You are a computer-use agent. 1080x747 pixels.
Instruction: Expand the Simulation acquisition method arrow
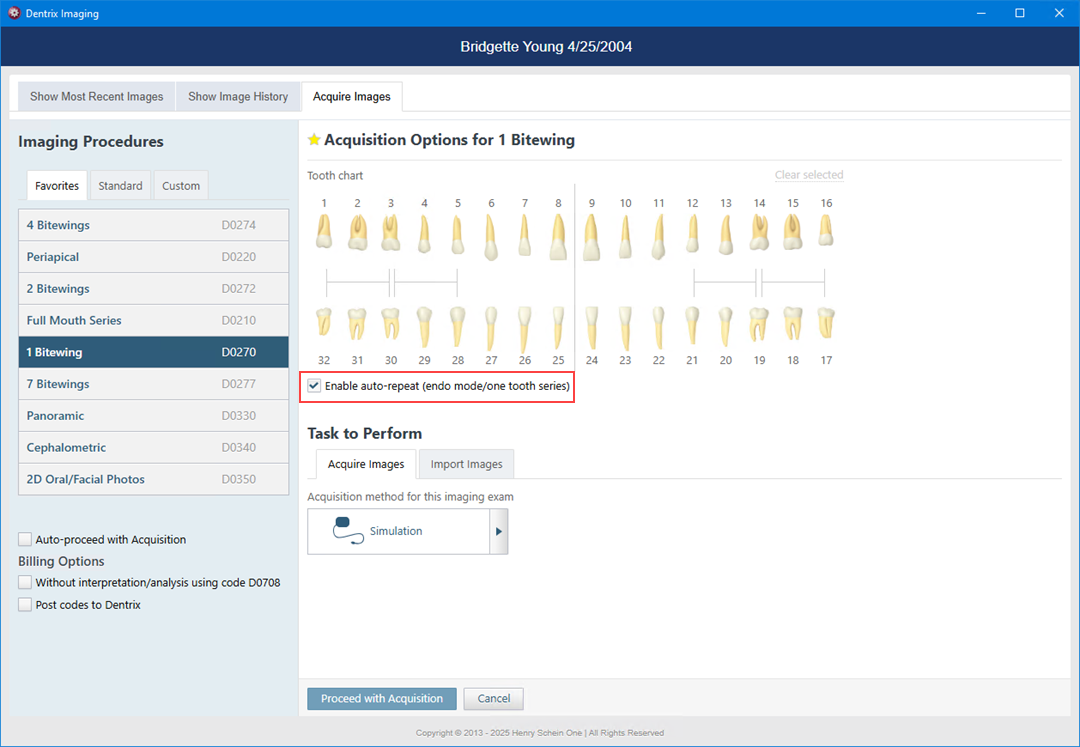tap(499, 532)
